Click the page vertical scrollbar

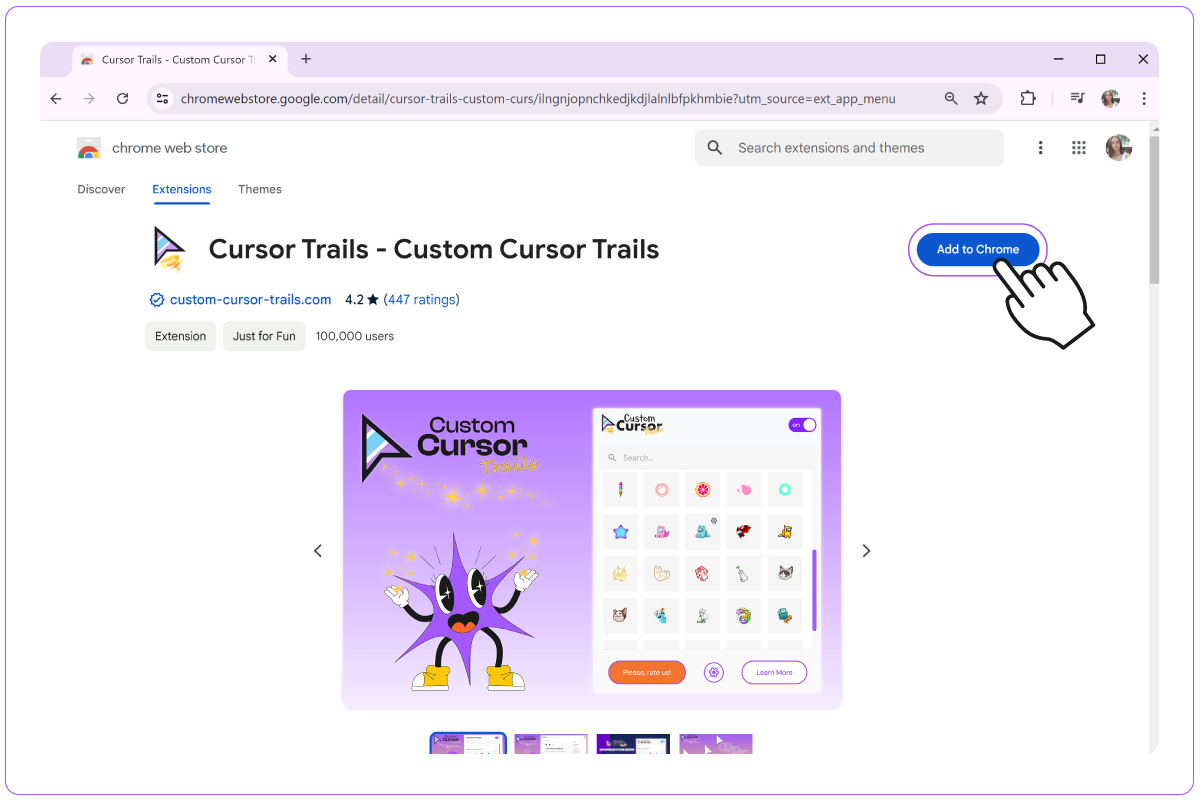pos(1153,208)
